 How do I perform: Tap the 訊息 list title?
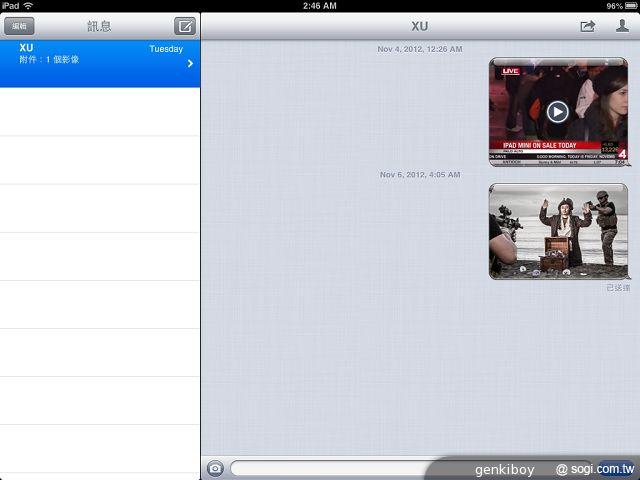pyautogui.click(x=100, y=26)
